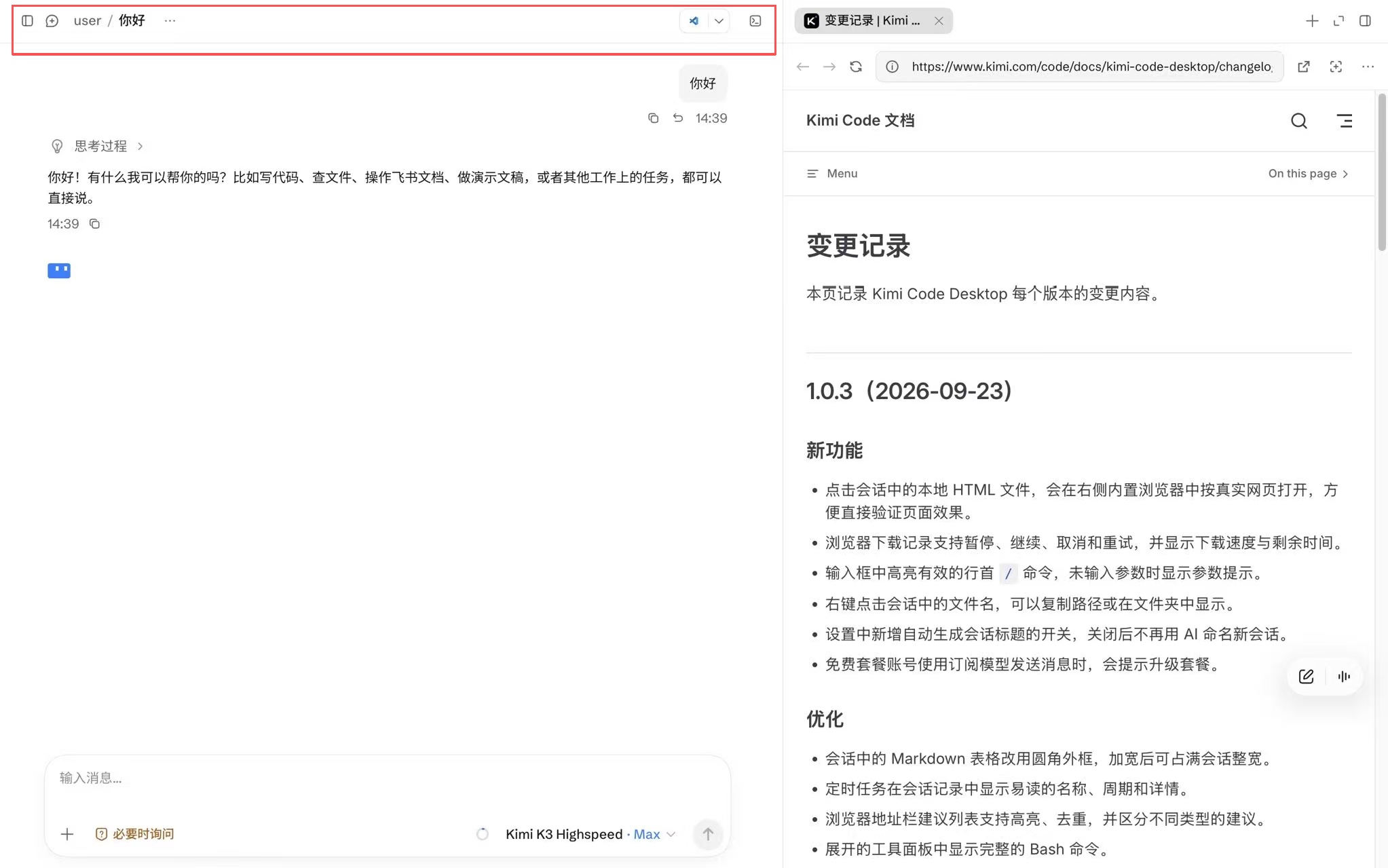The height and width of the screenshot is (868, 1388).
Task: Open a new browser tab
Action: [x=1312, y=21]
